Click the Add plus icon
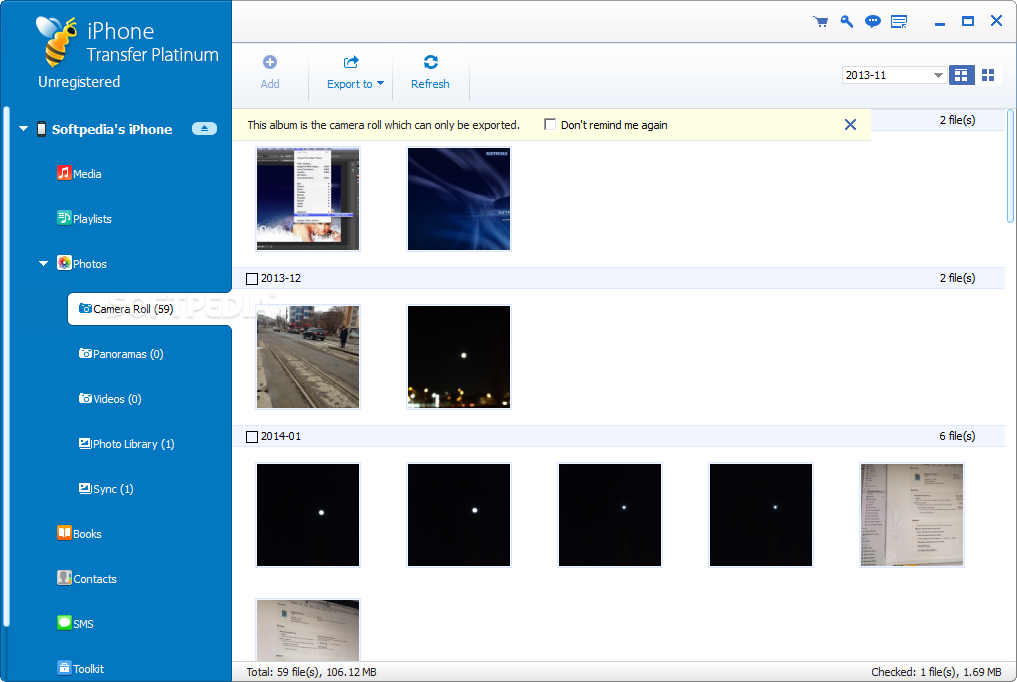 270,62
